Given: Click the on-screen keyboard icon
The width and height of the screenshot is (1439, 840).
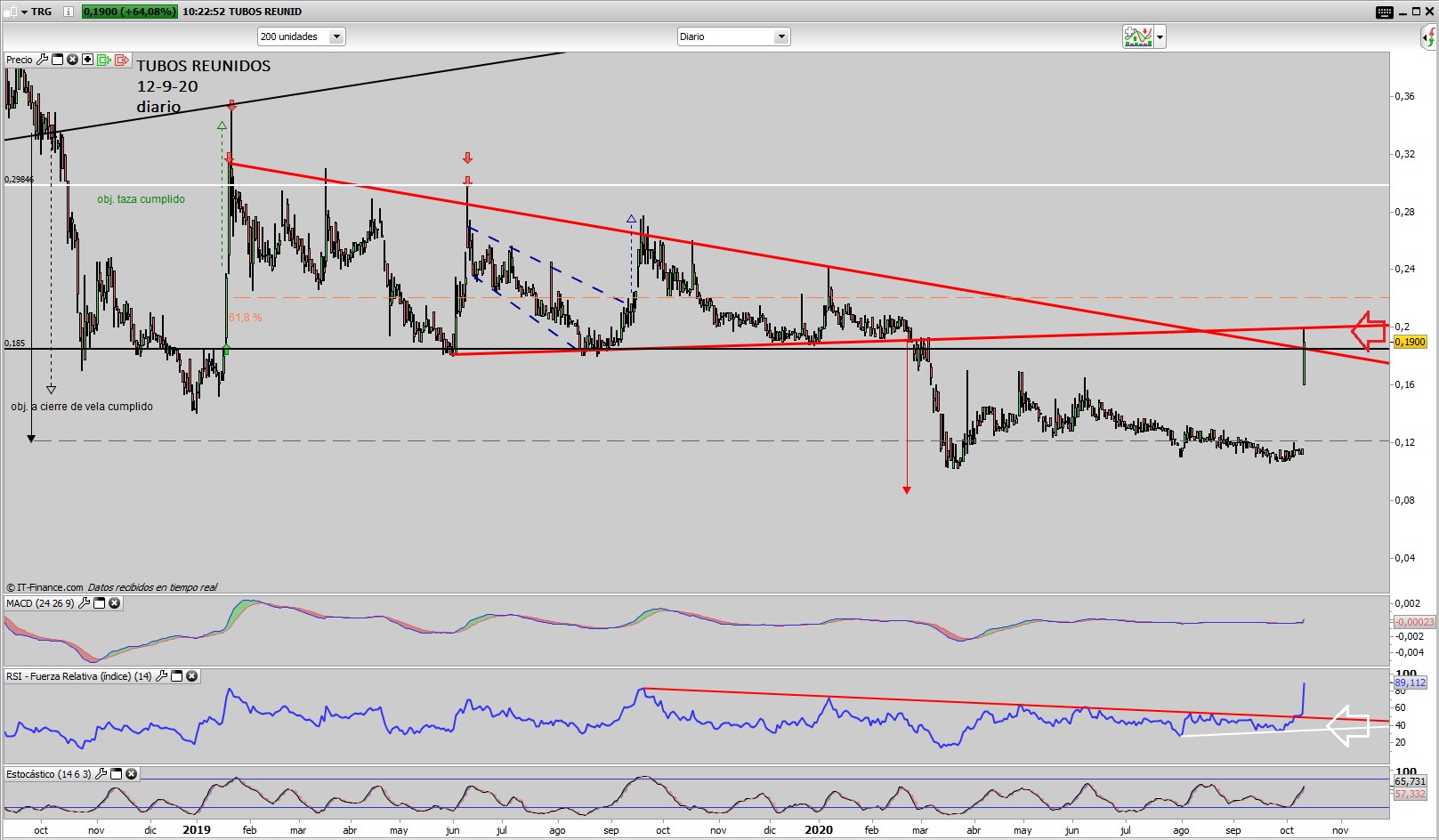Looking at the screenshot, I should [x=1385, y=12].
